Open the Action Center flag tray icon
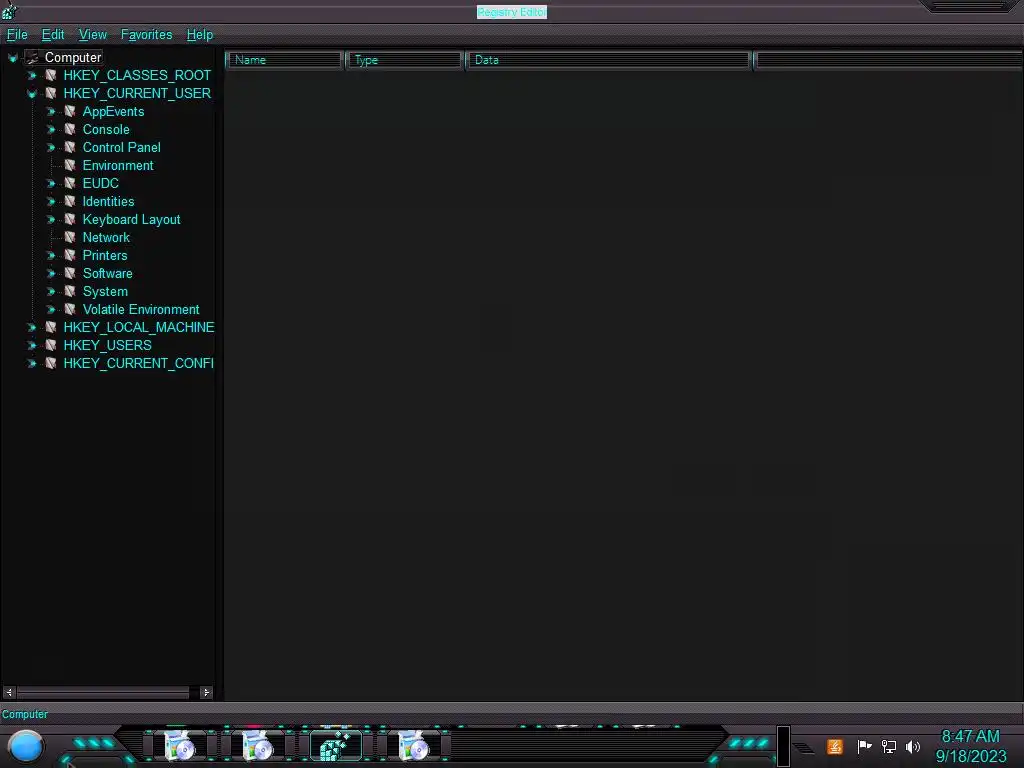The image size is (1024, 768). tap(864, 746)
